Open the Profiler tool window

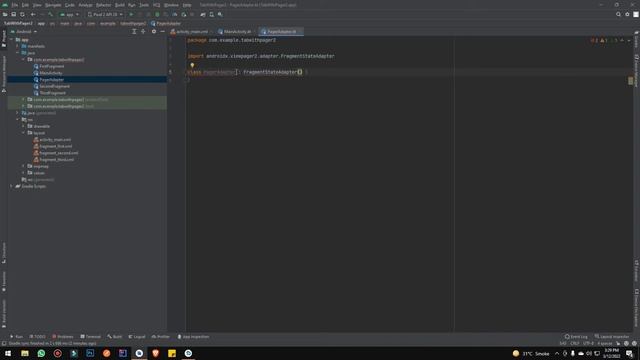(160, 337)
